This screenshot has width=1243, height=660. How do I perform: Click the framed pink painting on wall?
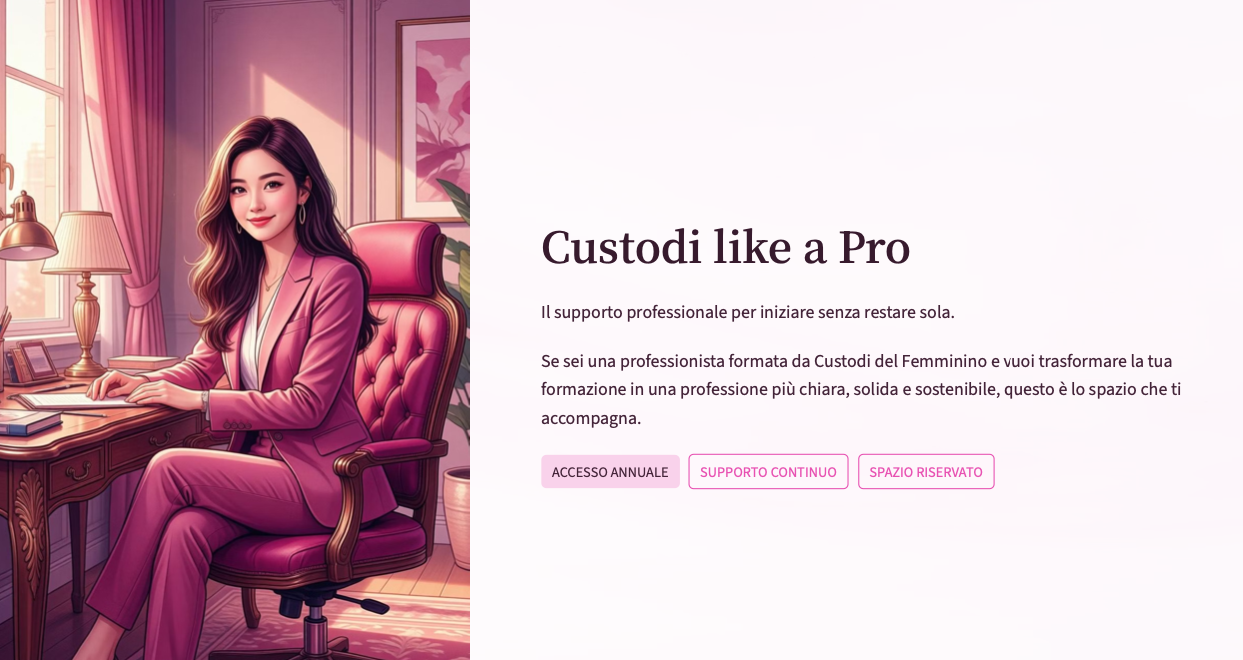433,120
